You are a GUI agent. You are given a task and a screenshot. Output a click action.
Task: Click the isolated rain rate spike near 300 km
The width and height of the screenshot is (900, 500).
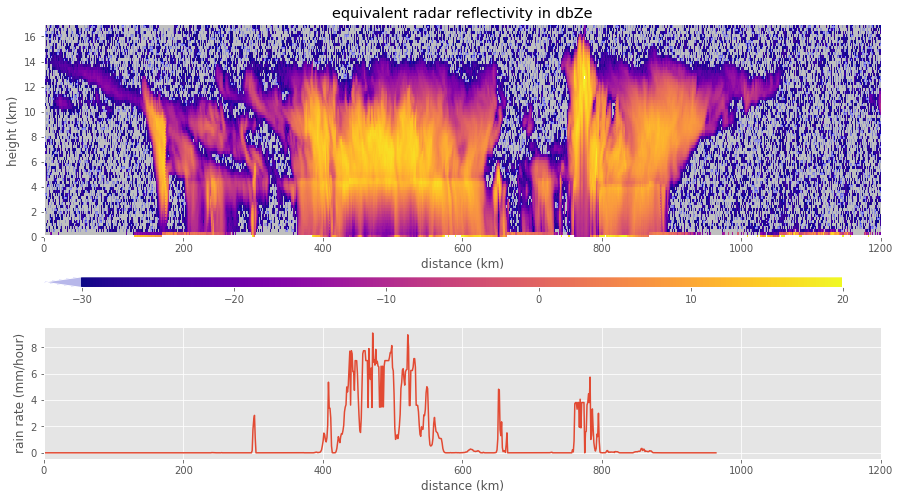[x=254, y=417]
